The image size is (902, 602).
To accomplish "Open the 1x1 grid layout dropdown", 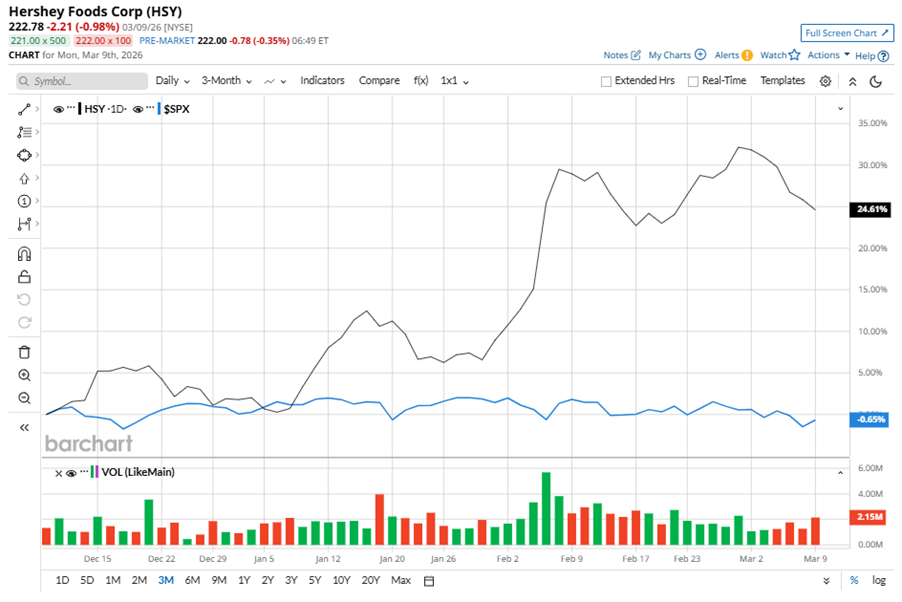I will [x=454, y=81].
